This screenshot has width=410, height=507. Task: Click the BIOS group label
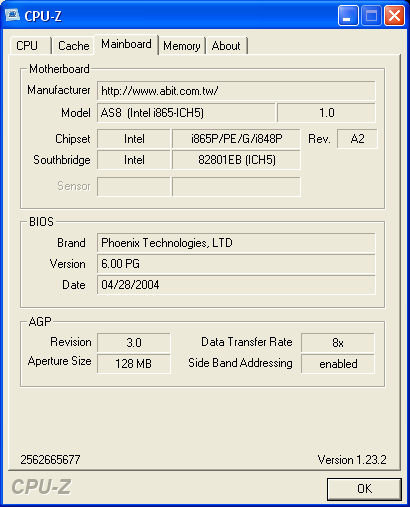(41, 222)
